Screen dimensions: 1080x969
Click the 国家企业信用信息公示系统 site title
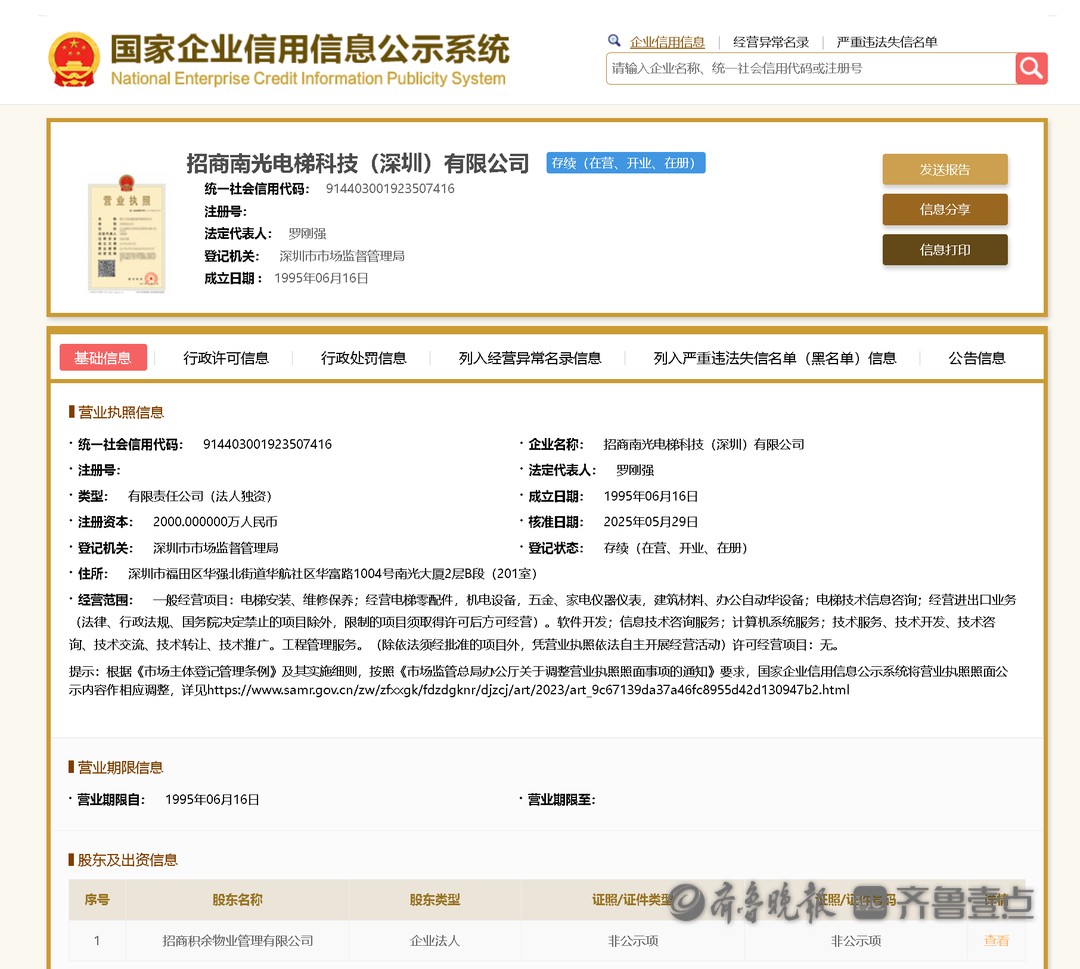[309, 50]
